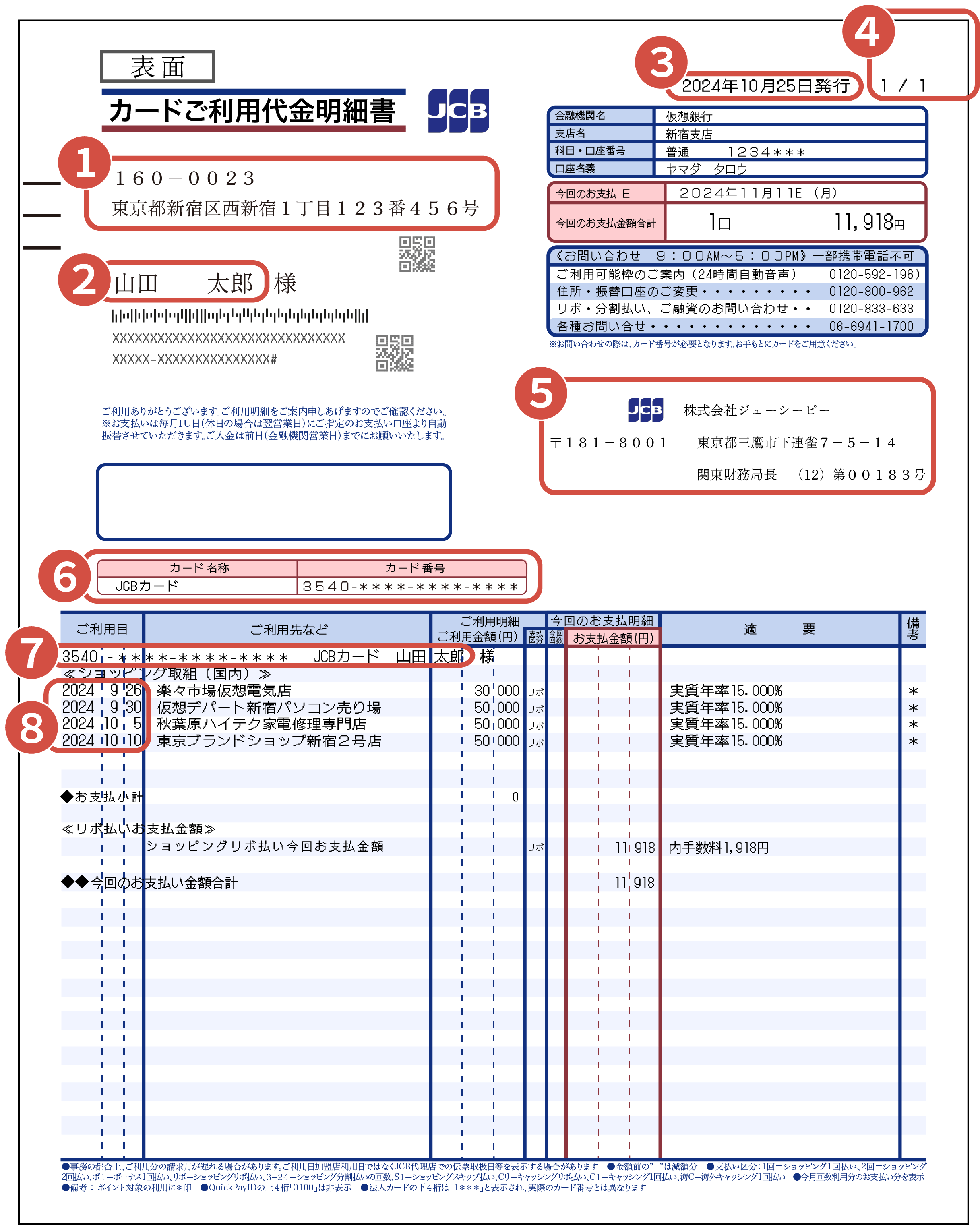Click the card number cell 3540-****-****-****
The height and width of the screenshot is (1225, 980).
click(411, 586)
